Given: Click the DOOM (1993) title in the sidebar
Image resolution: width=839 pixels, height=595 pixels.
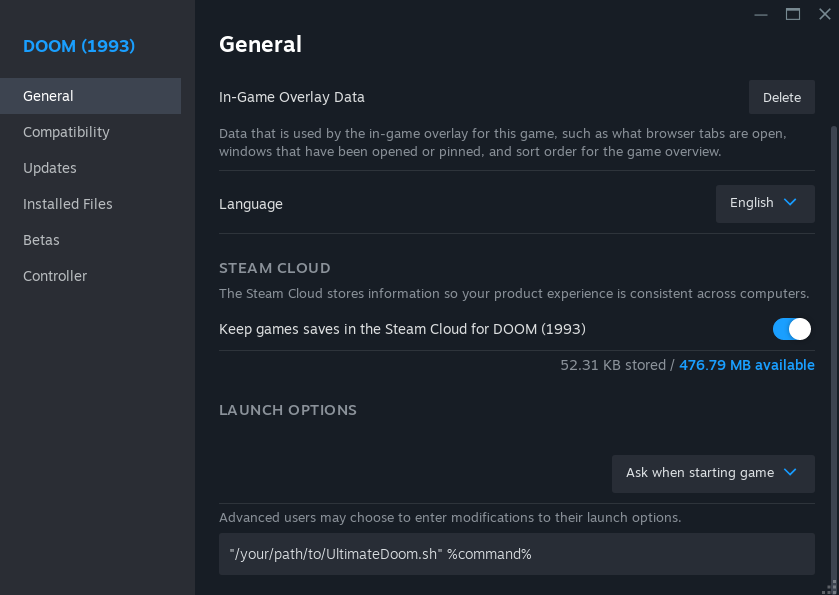Looking at the screenshot, I should (x=79, y=46).
